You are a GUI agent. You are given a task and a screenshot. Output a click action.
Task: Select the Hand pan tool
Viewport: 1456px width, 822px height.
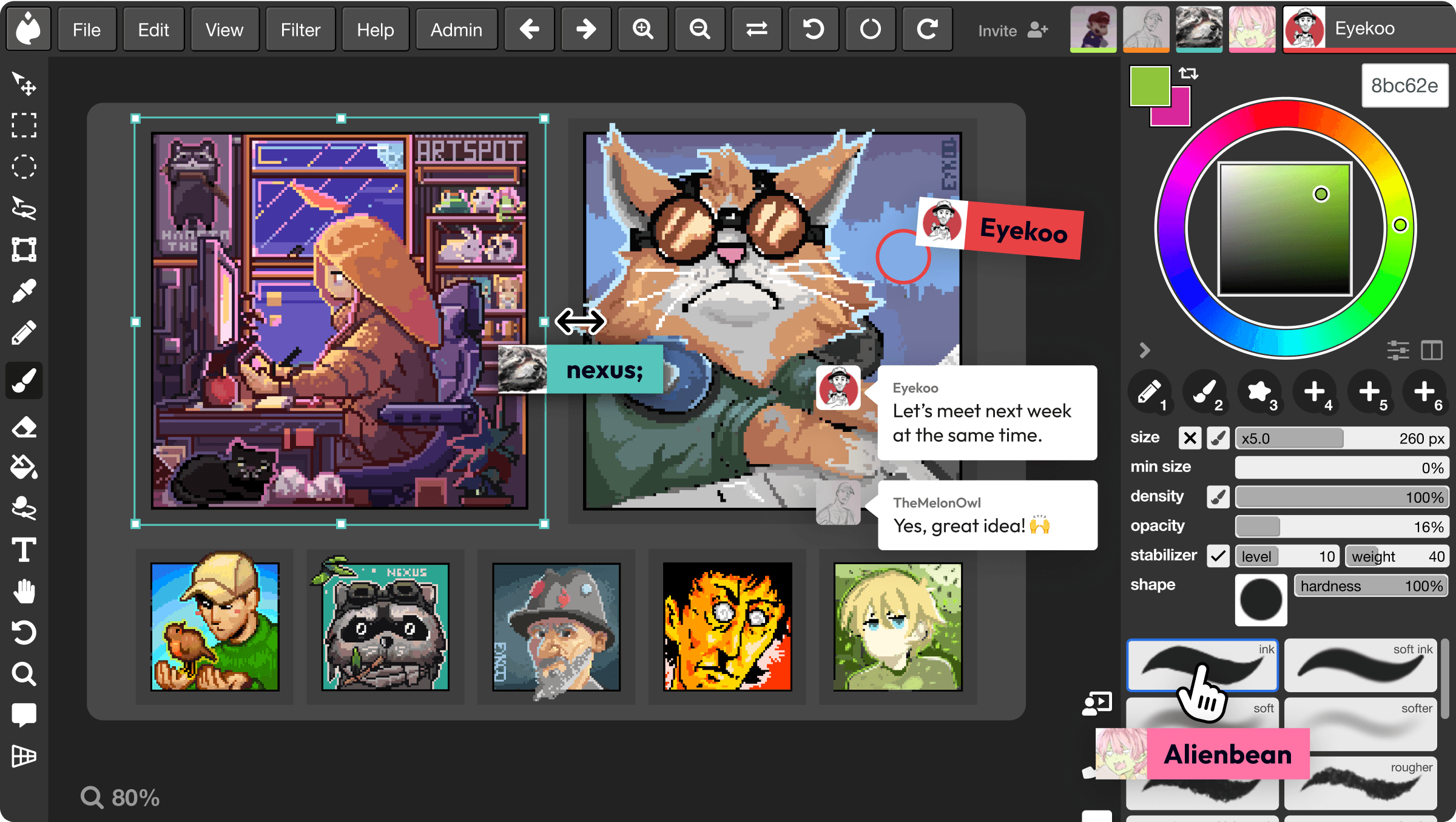coord(24,591)
